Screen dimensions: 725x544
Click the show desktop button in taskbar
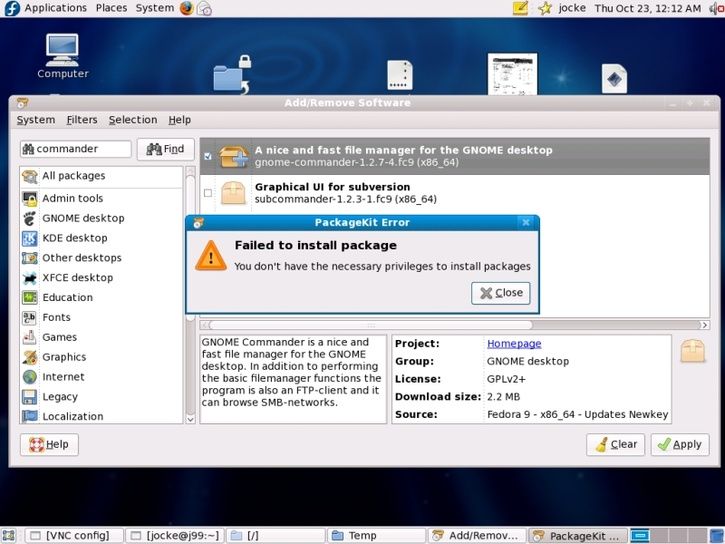[9, 536]
